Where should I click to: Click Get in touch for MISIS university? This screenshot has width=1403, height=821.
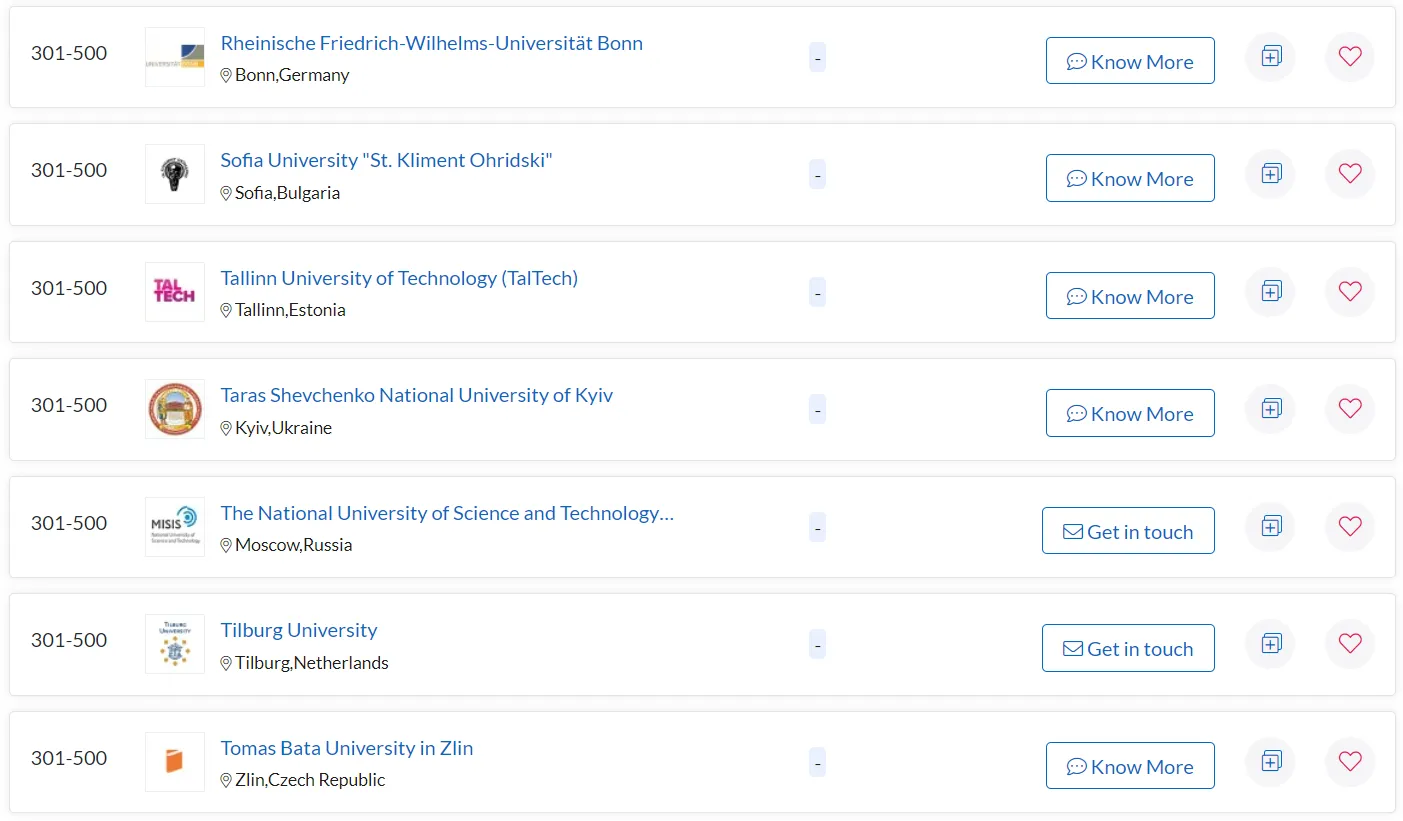click(x=1128, y=531)
